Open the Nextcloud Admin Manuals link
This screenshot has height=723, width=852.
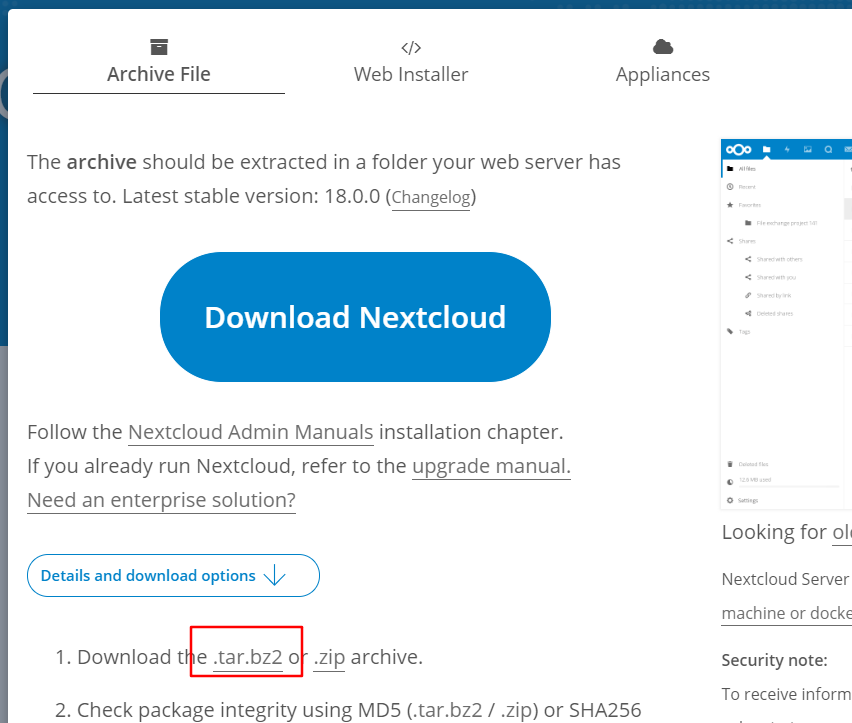250,432
